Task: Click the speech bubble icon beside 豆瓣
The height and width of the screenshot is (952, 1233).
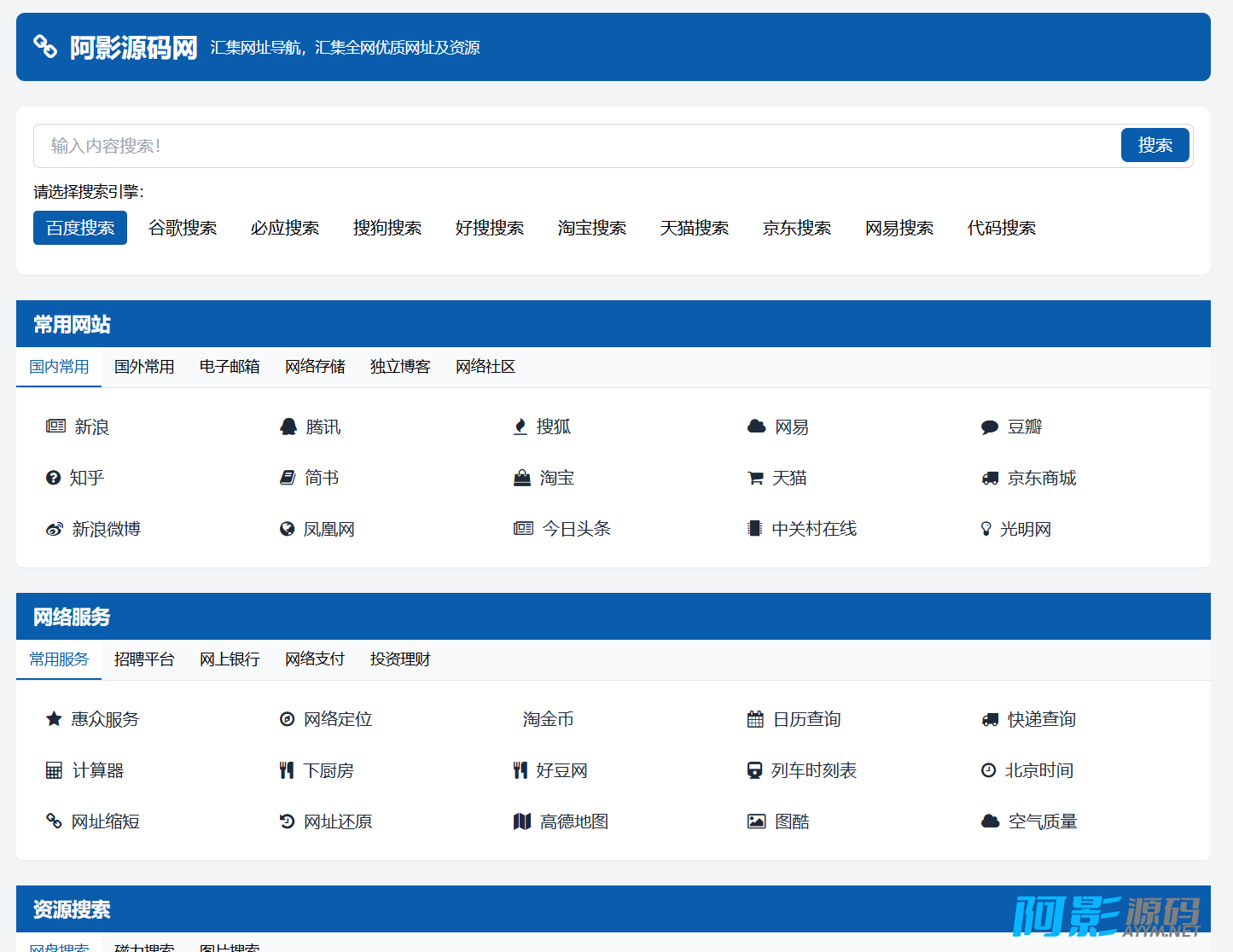Action: click(x=990, y=427)
